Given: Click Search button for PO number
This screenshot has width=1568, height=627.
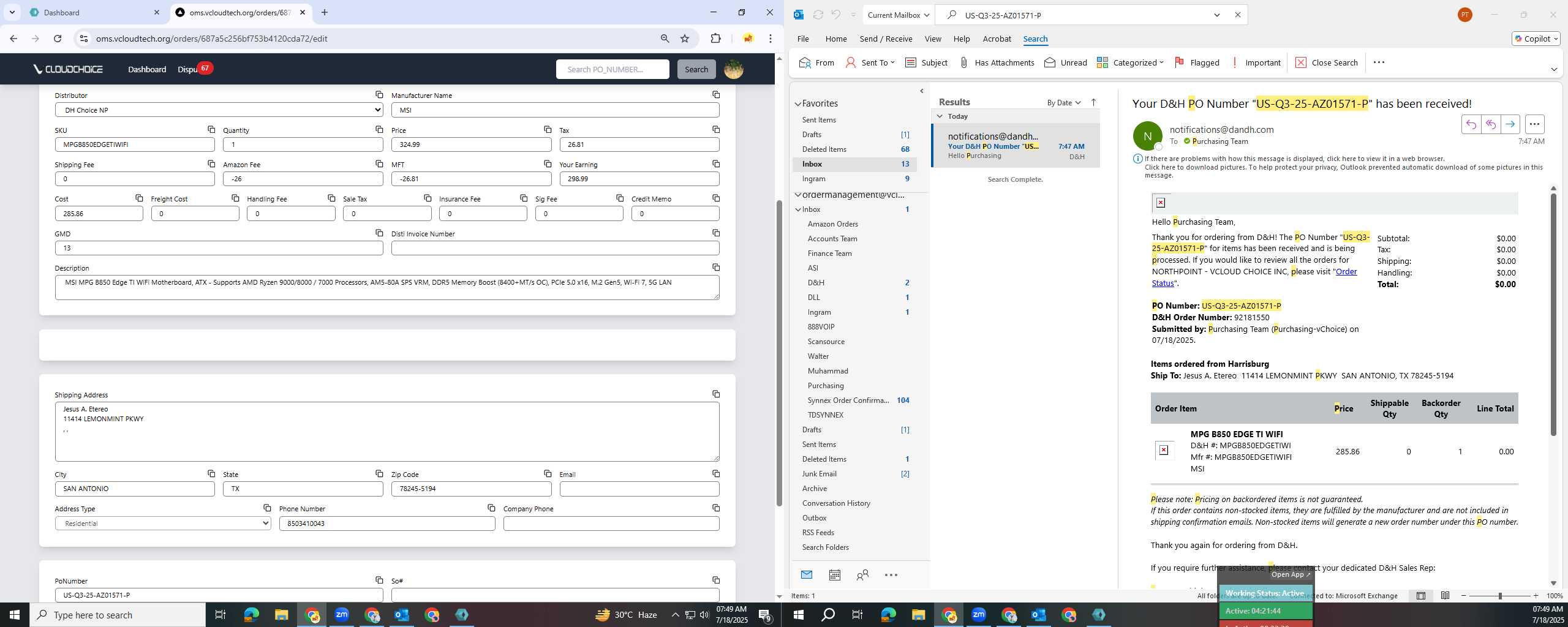Looking at the screenshot, I should [x=696, y=69].
